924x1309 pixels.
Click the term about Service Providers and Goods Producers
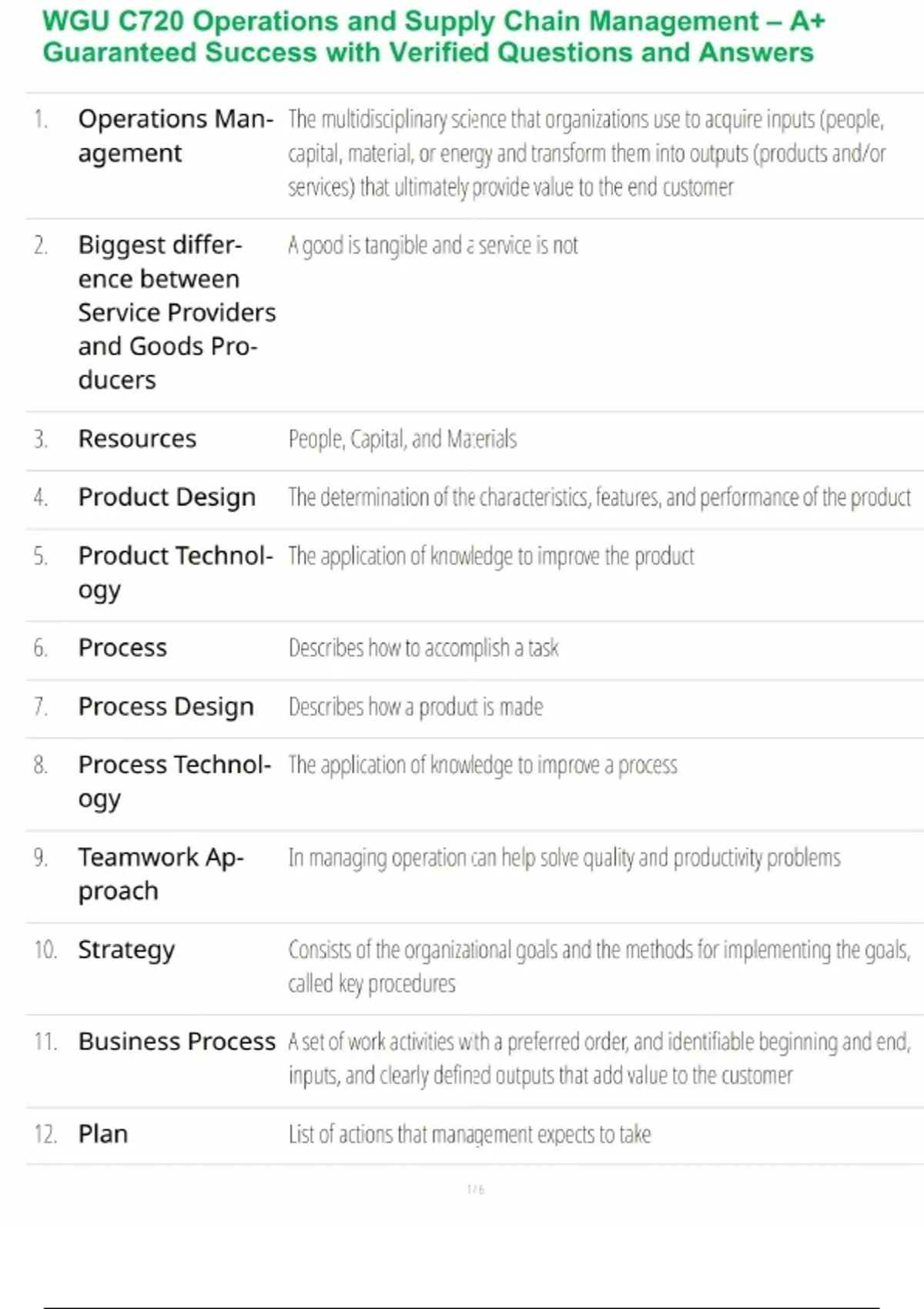(176, 312)
